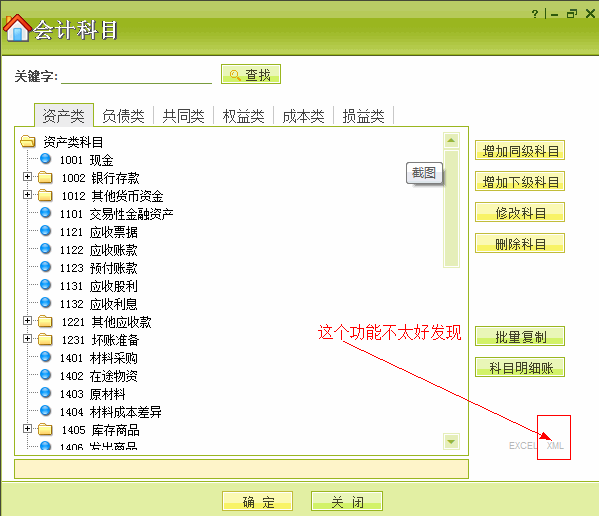This screenshot has height=516, width=599.
Task: Select the blue ball icon for 1001 现金
Action: pyautogui.click(x=45, y=159)
